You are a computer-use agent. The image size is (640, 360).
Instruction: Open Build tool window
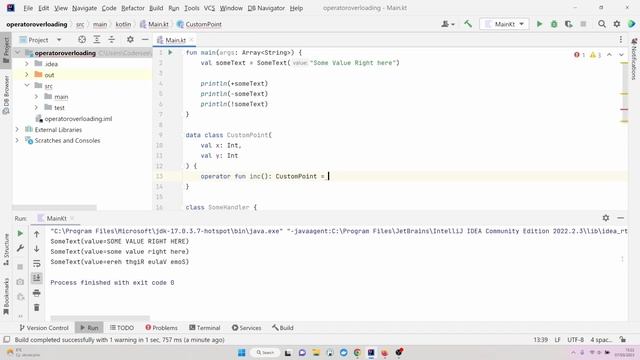pyautogui.click(x=283, y=328)
